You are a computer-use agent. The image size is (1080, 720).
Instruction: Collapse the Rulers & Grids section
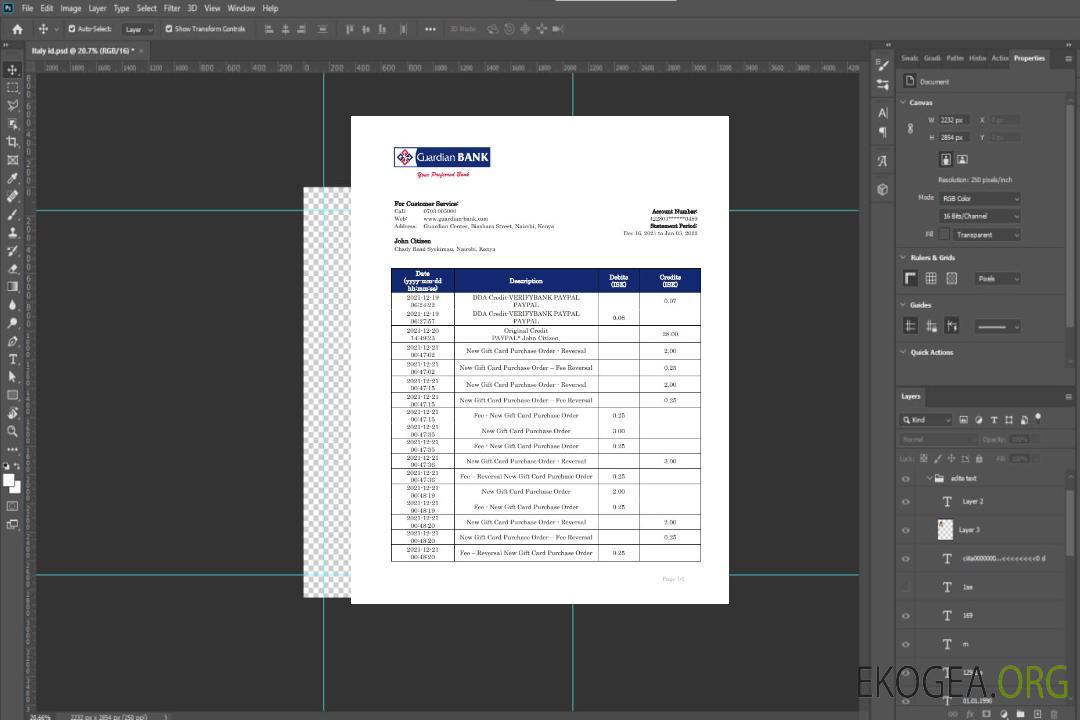tap(904, 257)
